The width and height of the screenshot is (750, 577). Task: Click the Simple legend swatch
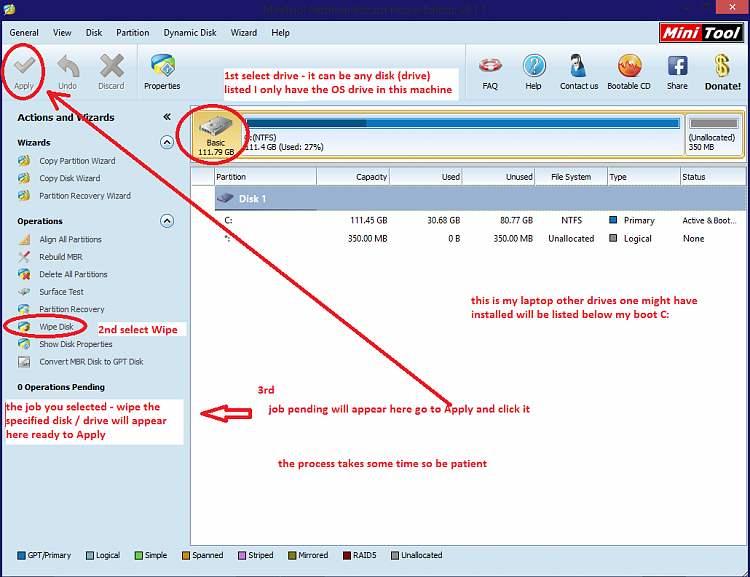tap(139, 555)
